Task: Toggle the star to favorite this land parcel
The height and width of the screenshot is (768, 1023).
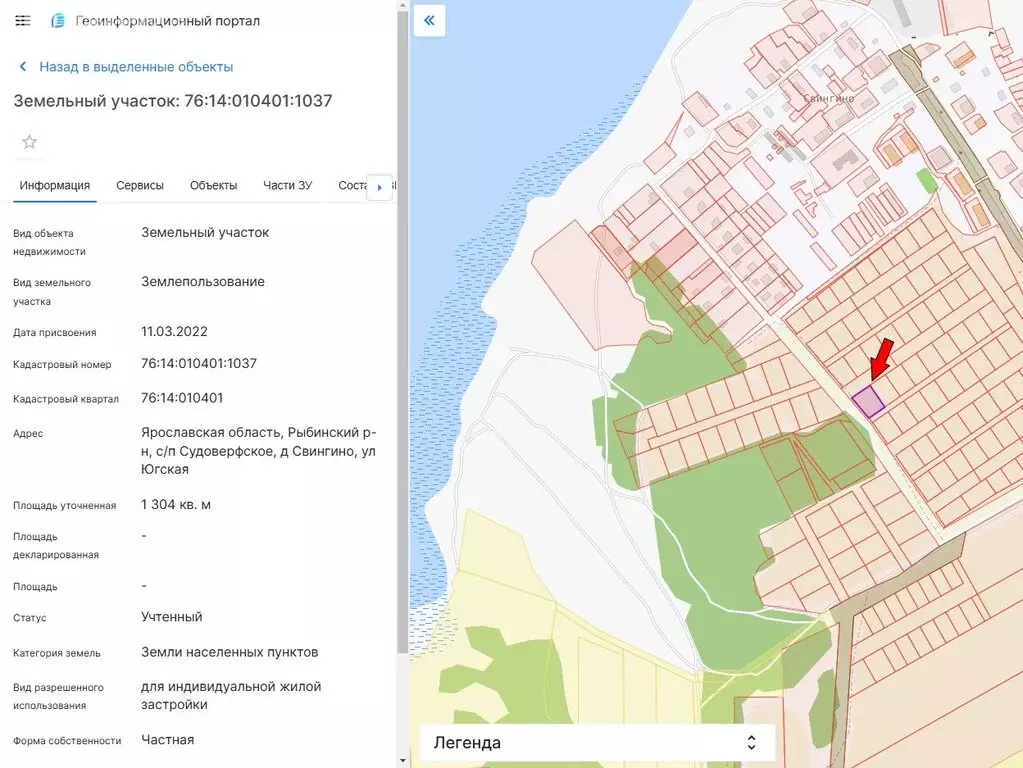Action: [28, 142]
